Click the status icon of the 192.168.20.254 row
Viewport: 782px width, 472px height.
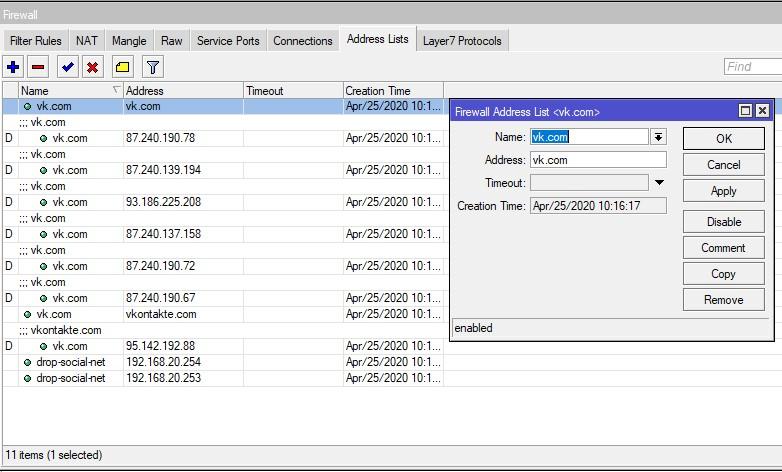(x=27, y=363)
